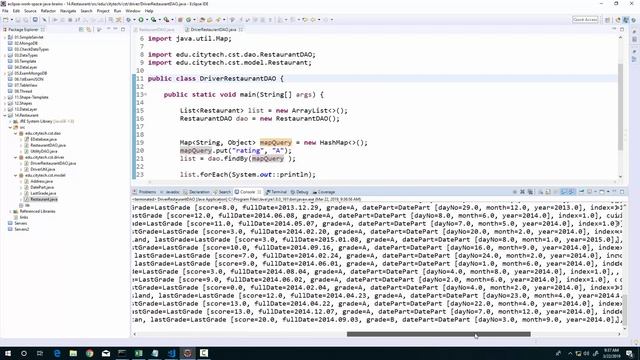Toggle Scroll Lock in Console toolbar
The image size is (640, 360).
(x=548, y=192)
